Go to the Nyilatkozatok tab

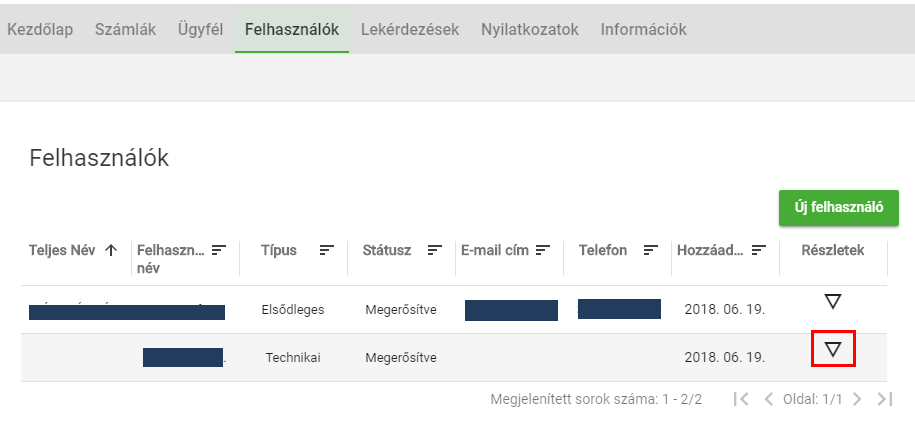point(530,29)
